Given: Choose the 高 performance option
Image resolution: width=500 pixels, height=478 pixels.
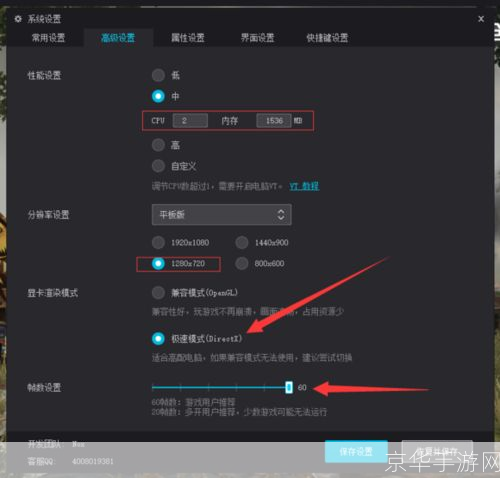Looking at the screenshot, I should click(x=158, y=145).
